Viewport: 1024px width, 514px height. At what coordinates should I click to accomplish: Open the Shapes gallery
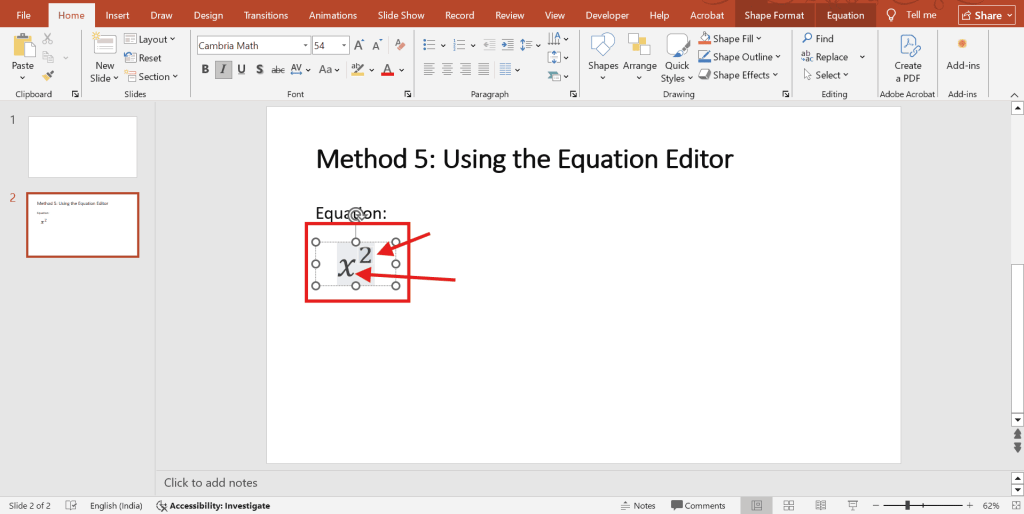click(x=603, y=54)
